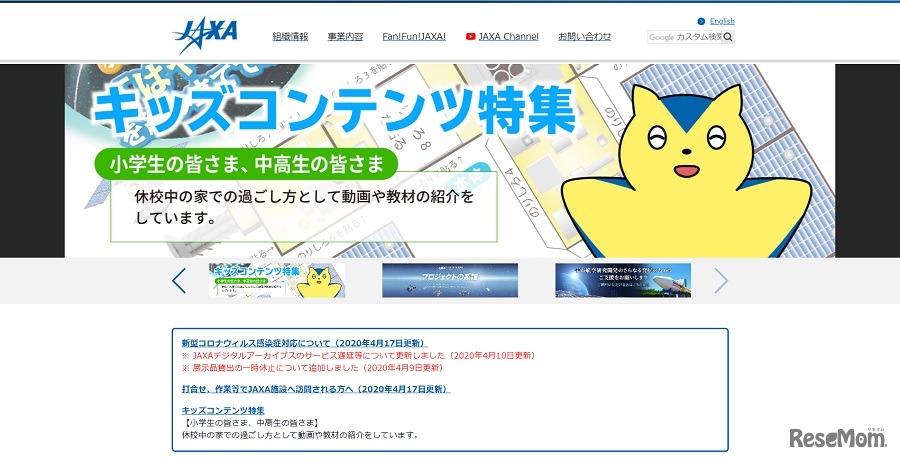
Task: Advance carousel with the right chevron
Action: point(721,281)
